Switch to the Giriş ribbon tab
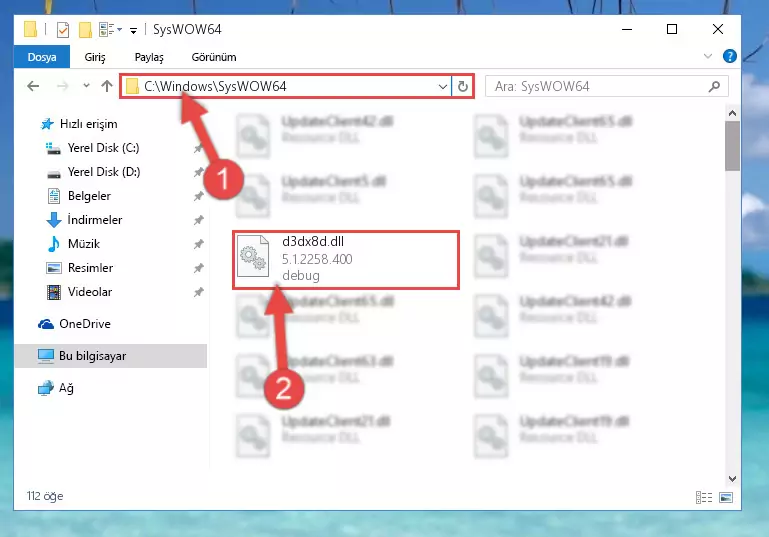The width and height of the screenshot is (769, 537). tap(95, 57)
